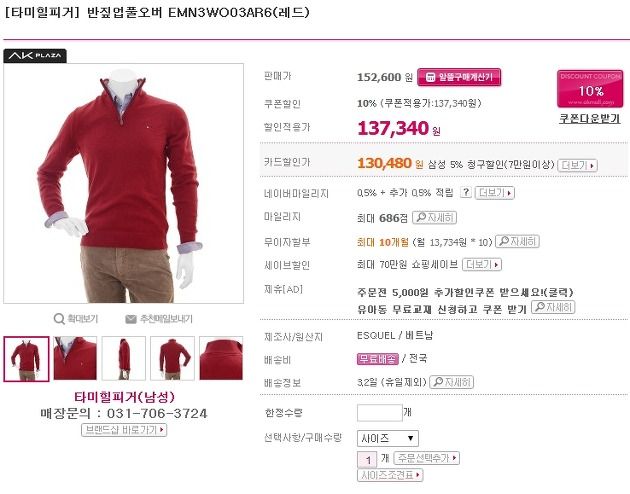The width and height of the screenshot is (630, 494).
Task: Open the 알뜰구매계산기 calculator button
Action: tap(459, 77)
